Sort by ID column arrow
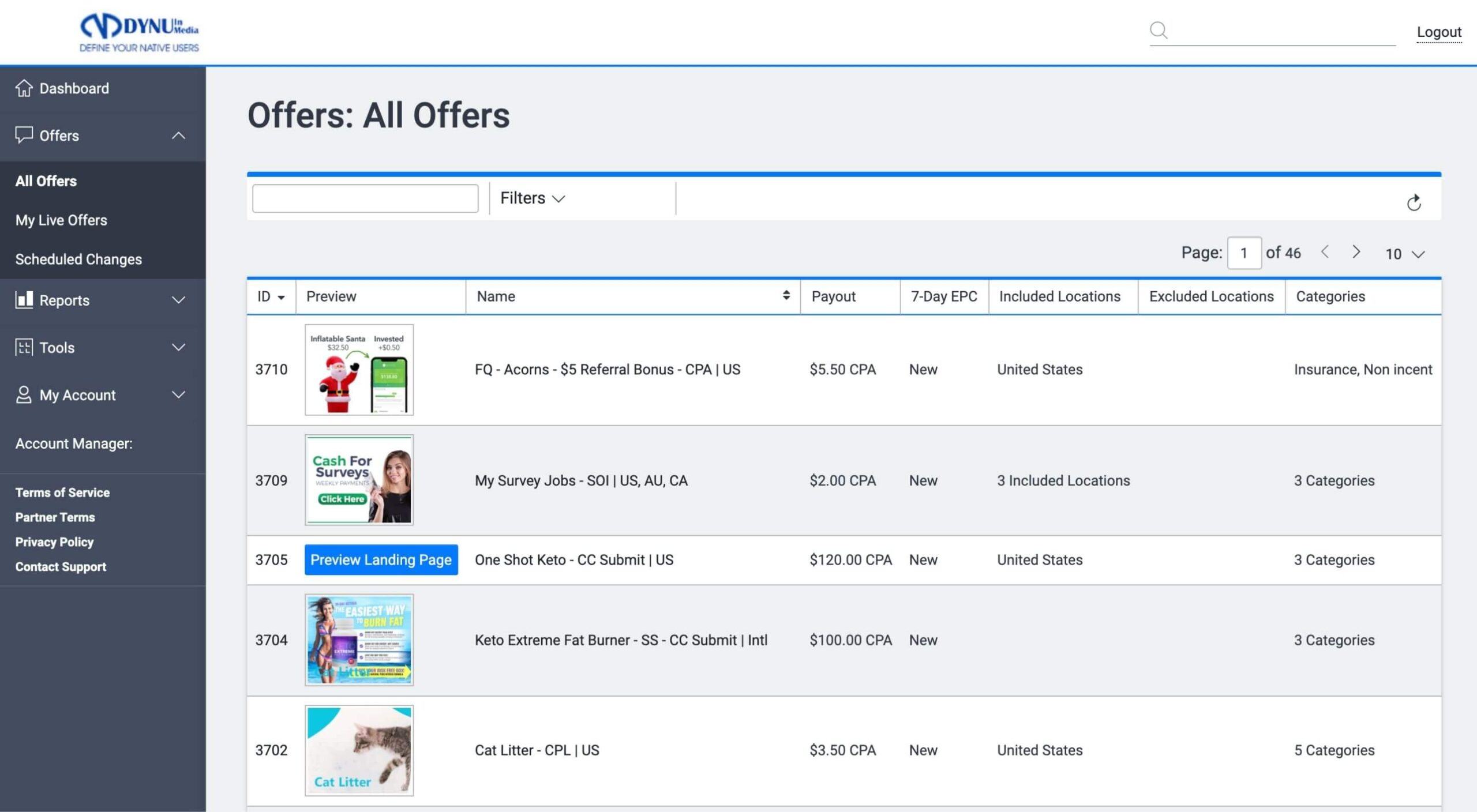The image size is (1477, 812). tap(281, 298)
